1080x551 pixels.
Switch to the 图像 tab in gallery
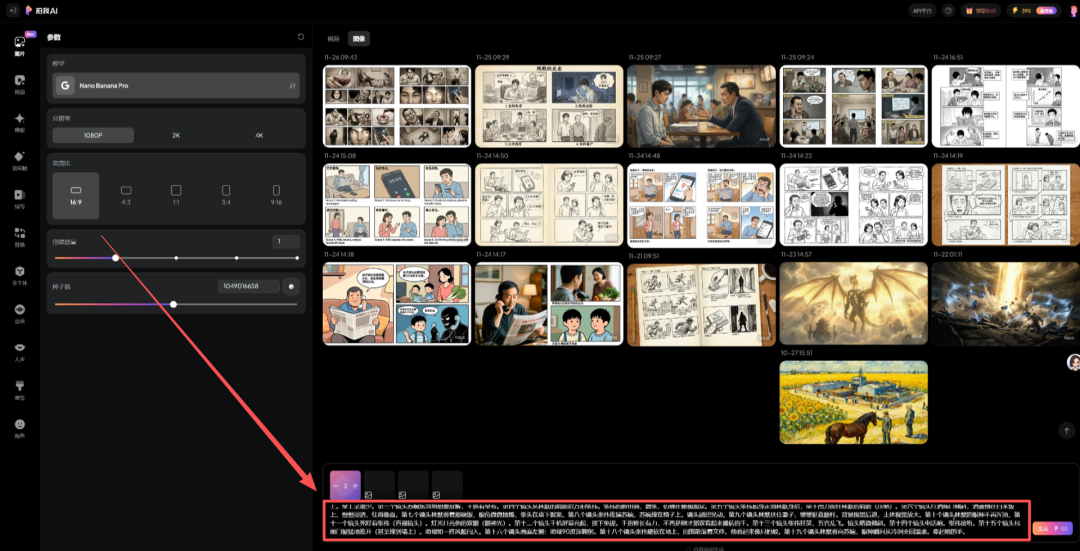point(358,38)
